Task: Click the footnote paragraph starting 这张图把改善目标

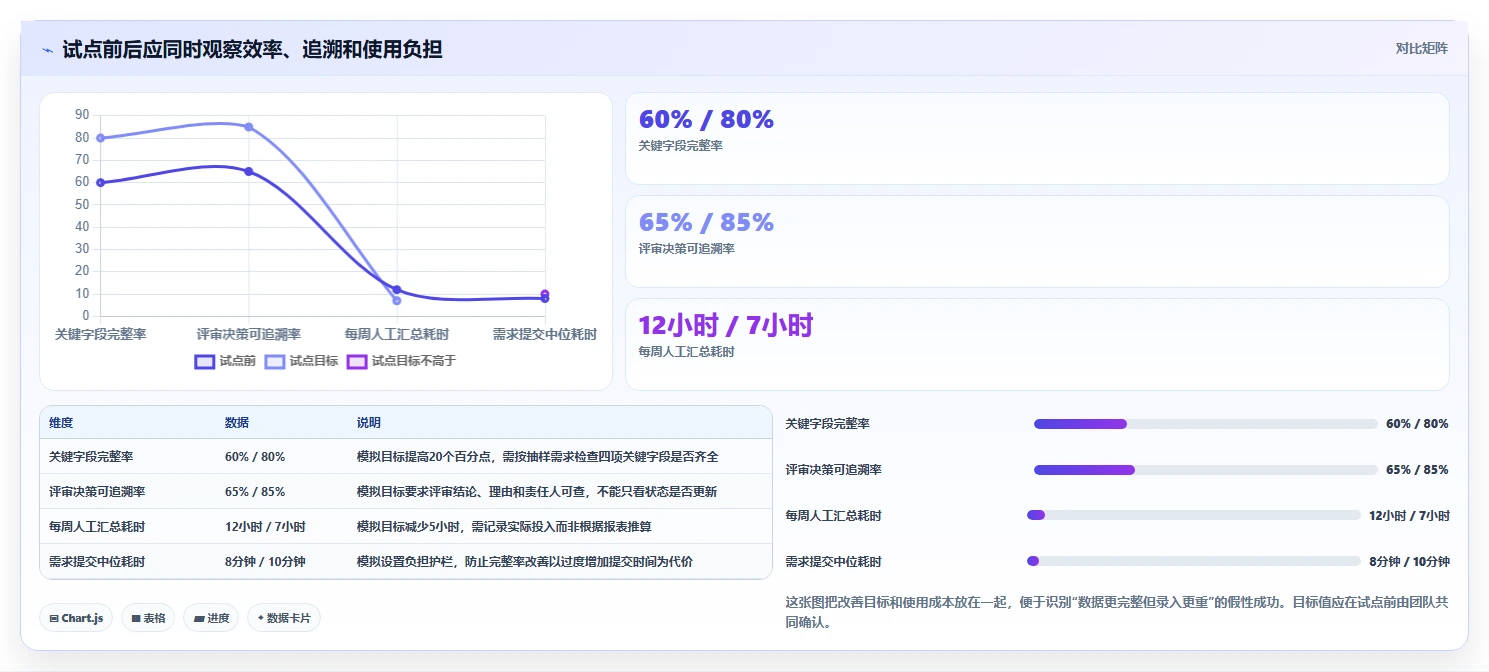Action: pos(1116,612)
